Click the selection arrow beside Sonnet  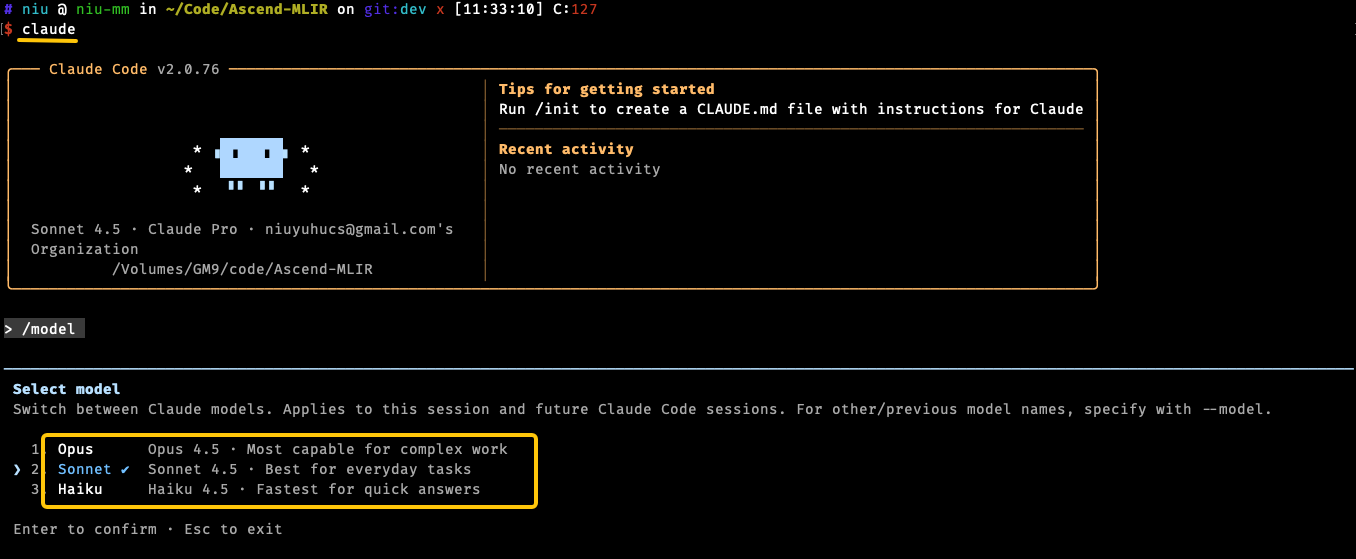(x=17, y=469)
